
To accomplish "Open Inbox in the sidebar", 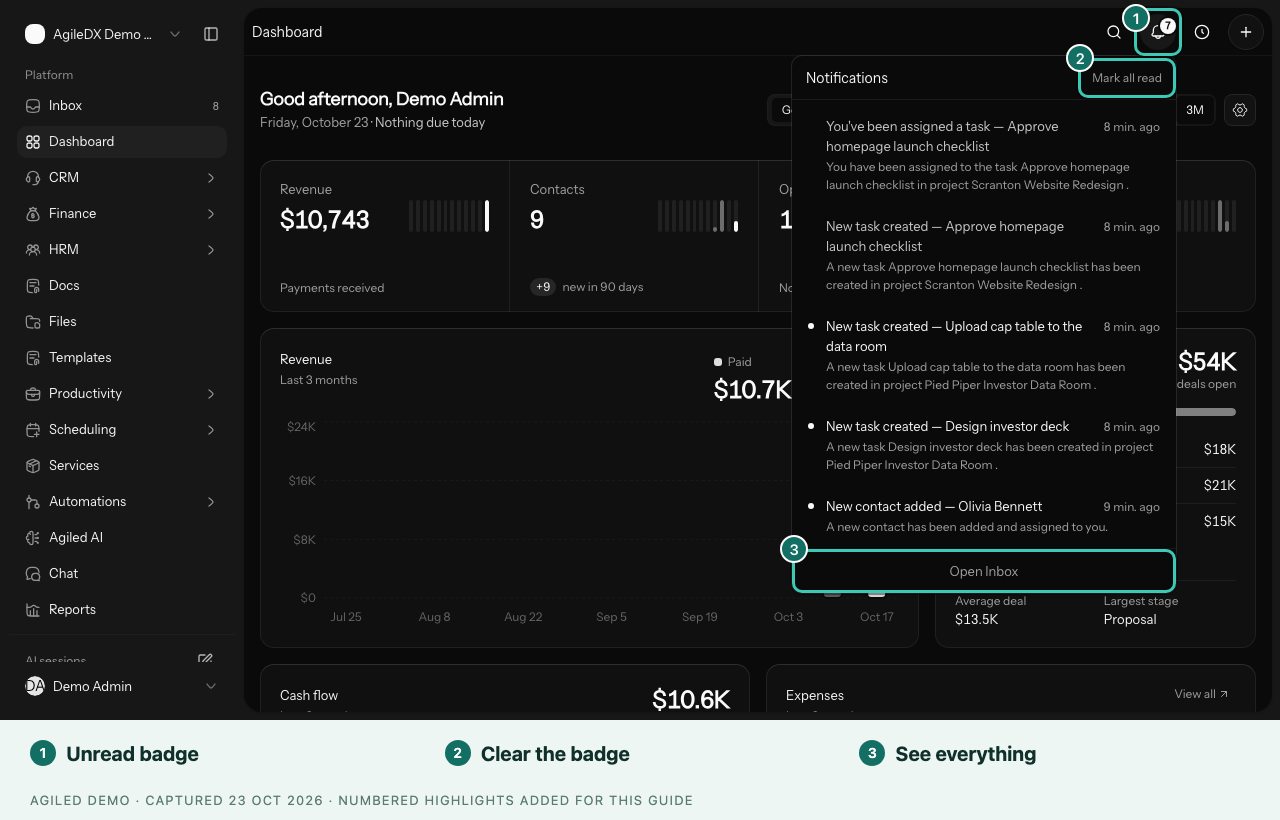I will click(x=122, y=106).
